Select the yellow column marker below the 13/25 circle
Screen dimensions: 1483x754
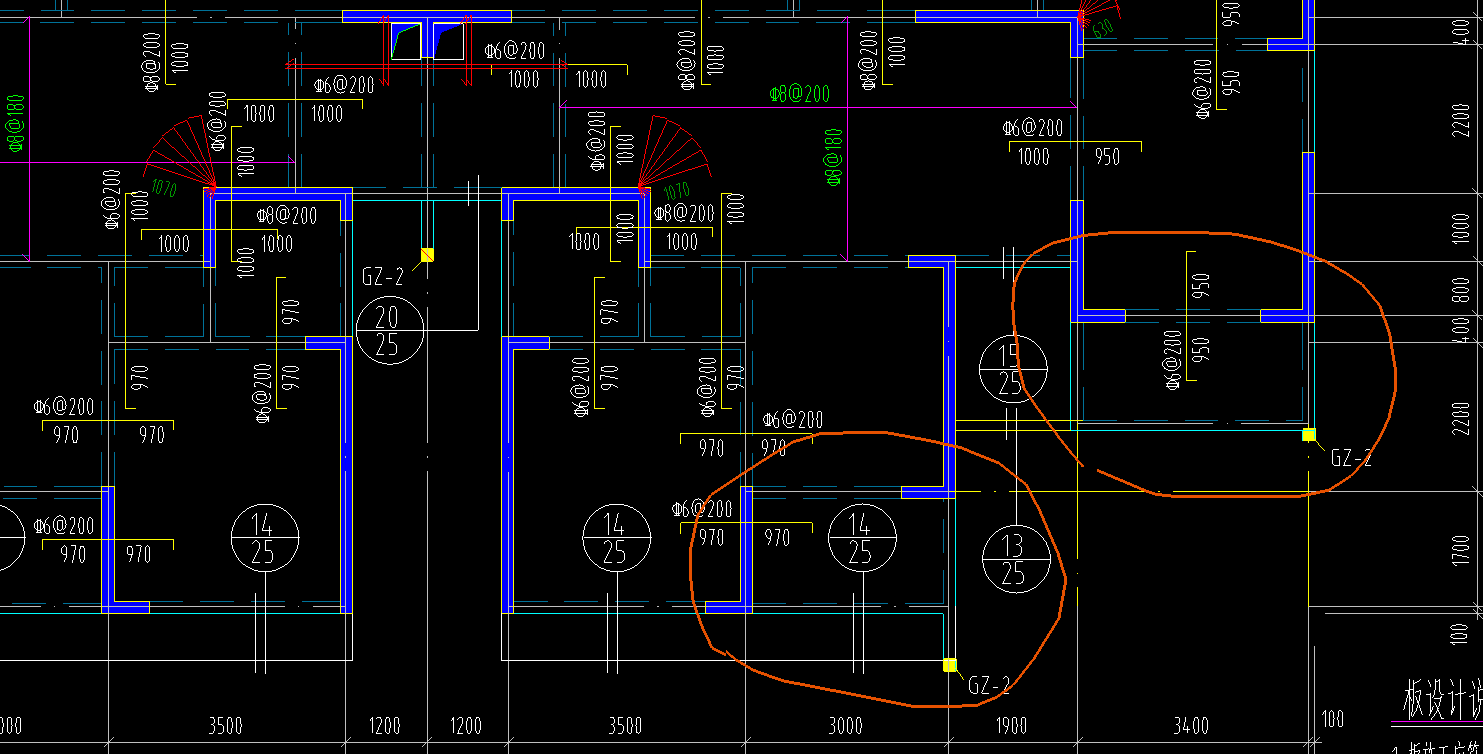click(950, 665)
